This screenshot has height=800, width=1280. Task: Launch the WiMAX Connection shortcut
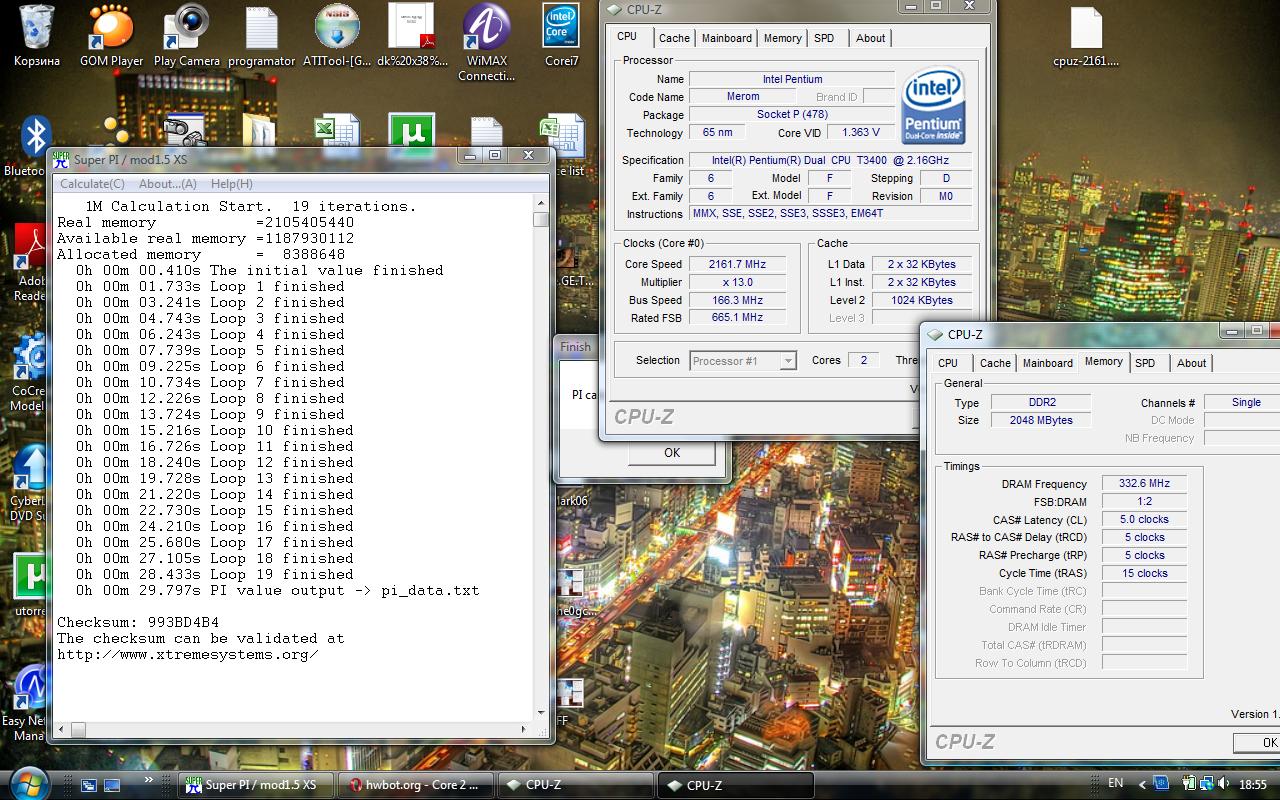487,42
